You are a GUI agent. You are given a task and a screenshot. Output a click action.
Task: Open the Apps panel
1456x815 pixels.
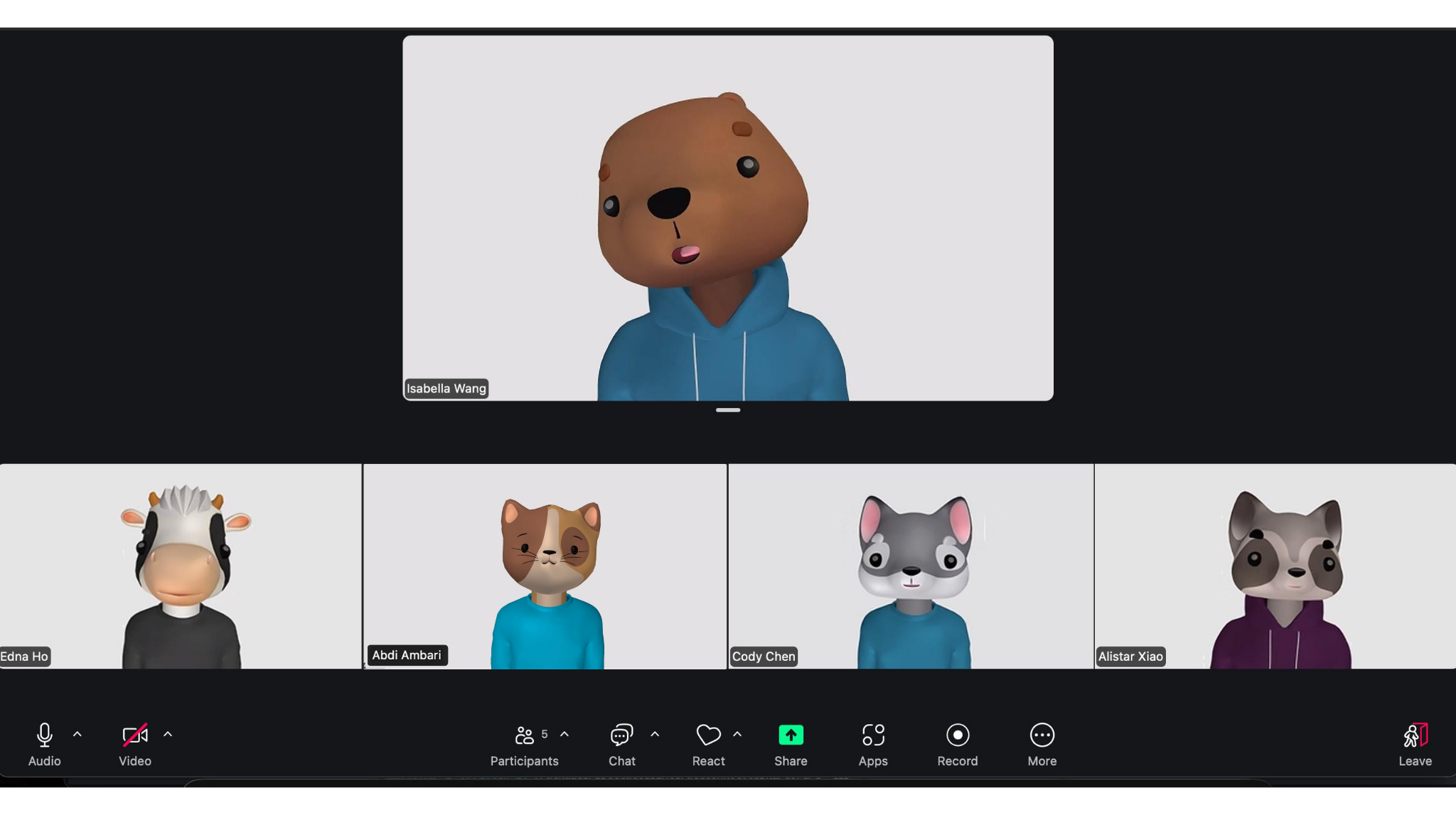click(x=873, y=735)
